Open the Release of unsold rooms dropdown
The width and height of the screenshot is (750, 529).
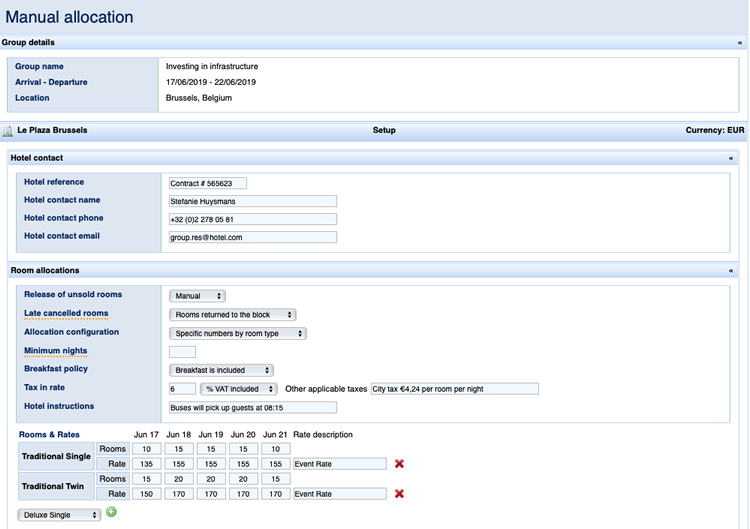tap(197, 296)
